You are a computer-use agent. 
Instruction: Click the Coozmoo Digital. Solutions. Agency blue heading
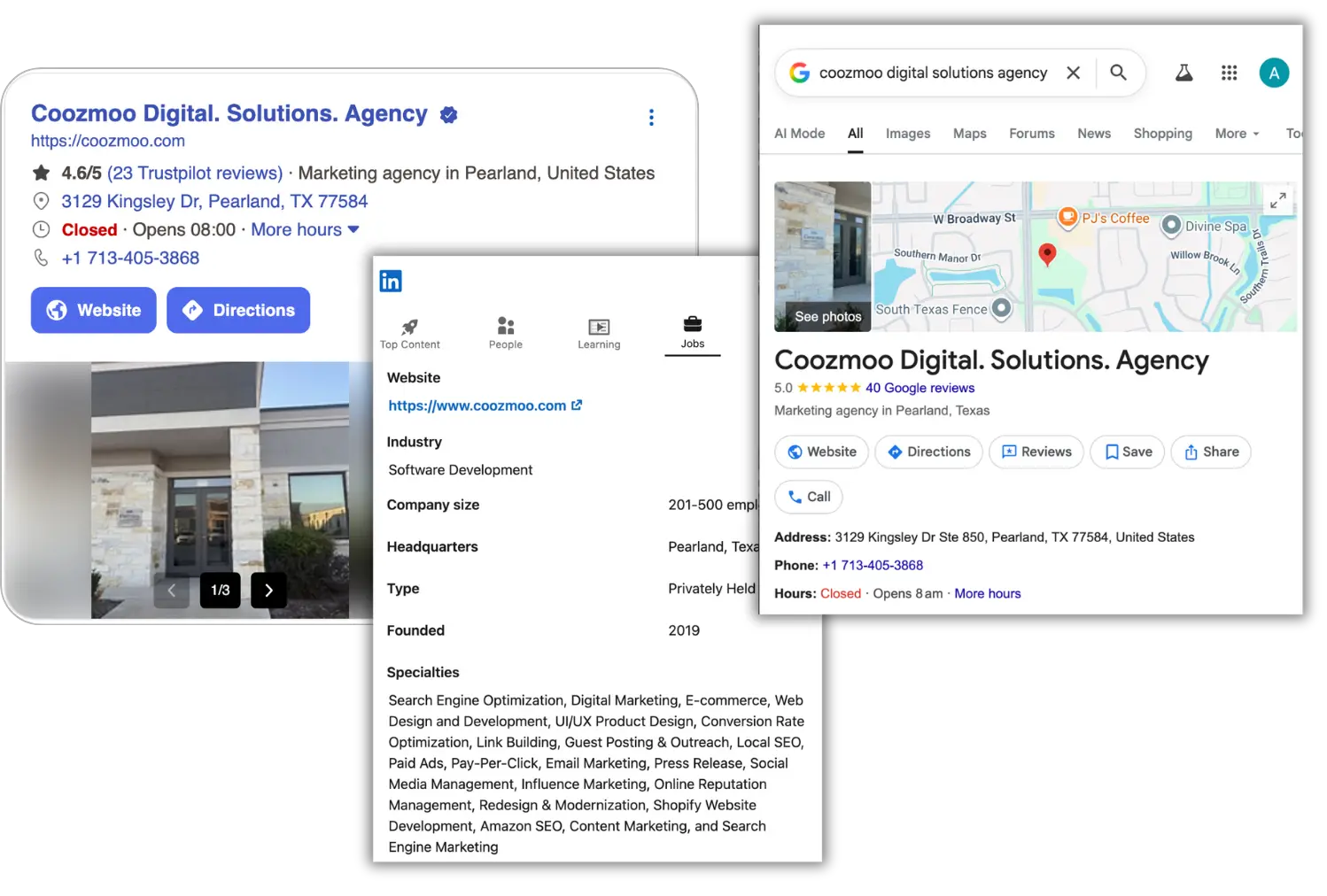point(229,114)
